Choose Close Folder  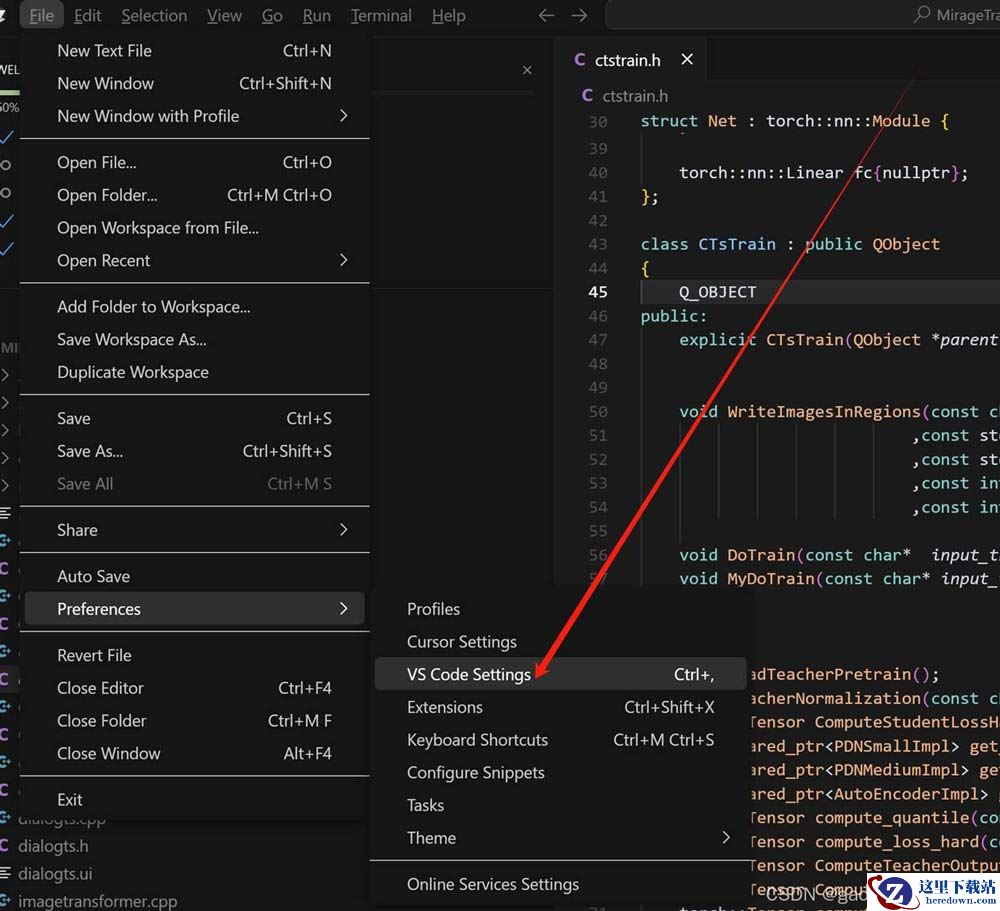(x=195, y=721)
